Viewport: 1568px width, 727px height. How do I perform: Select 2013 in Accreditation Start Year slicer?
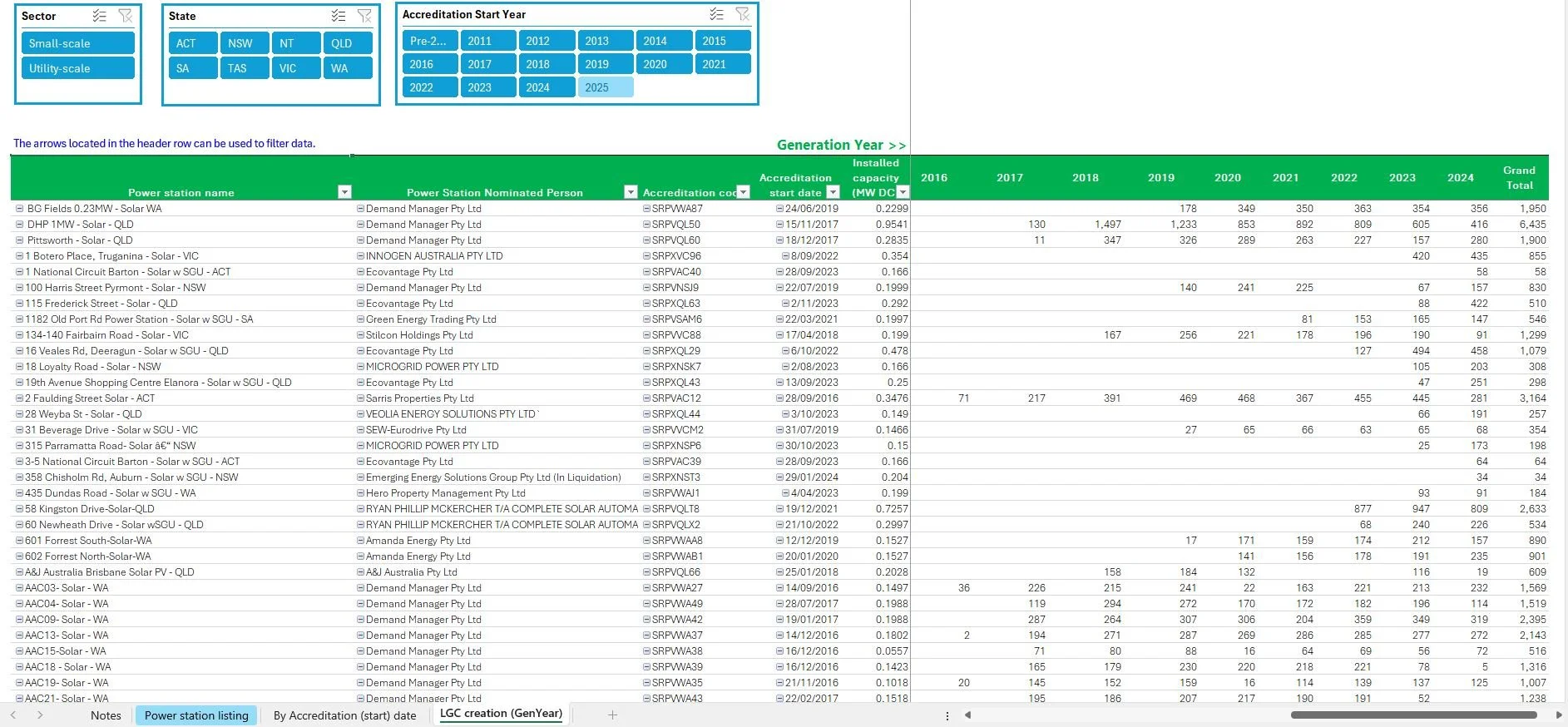(x=606, y=41)
